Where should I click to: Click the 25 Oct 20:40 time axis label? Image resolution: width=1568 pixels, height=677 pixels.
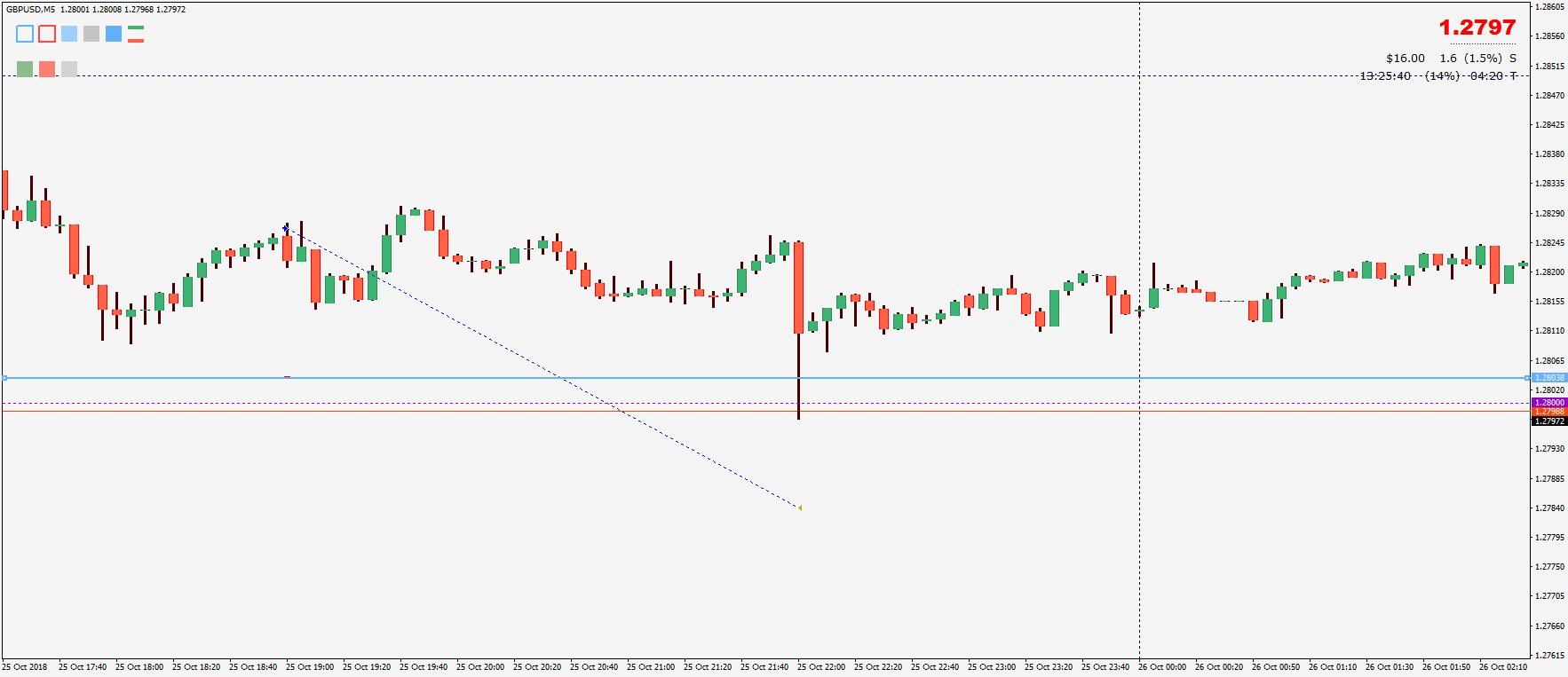pos(594,667)
